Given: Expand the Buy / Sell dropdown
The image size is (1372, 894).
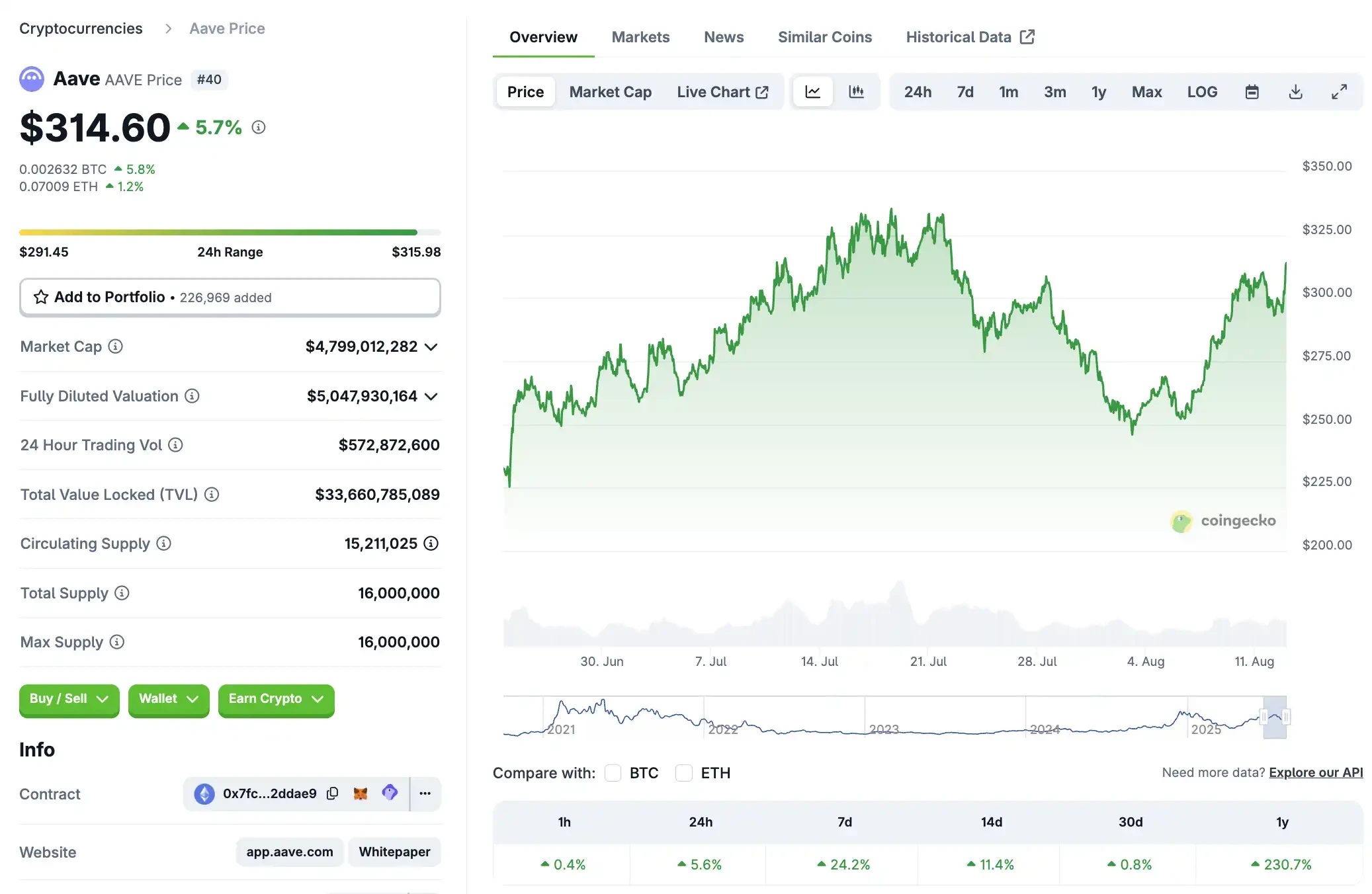Looking at the screenshot, I should 68,699.
